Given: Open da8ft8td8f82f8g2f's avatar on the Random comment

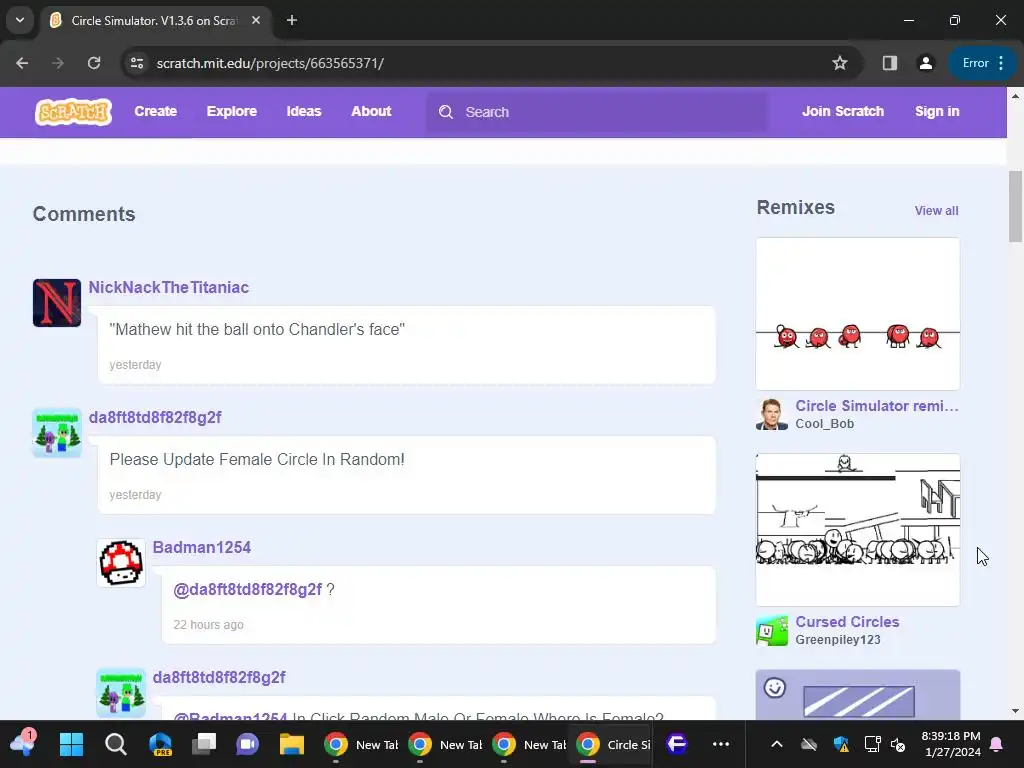Looking at the screenshot, I should (57, 433).
